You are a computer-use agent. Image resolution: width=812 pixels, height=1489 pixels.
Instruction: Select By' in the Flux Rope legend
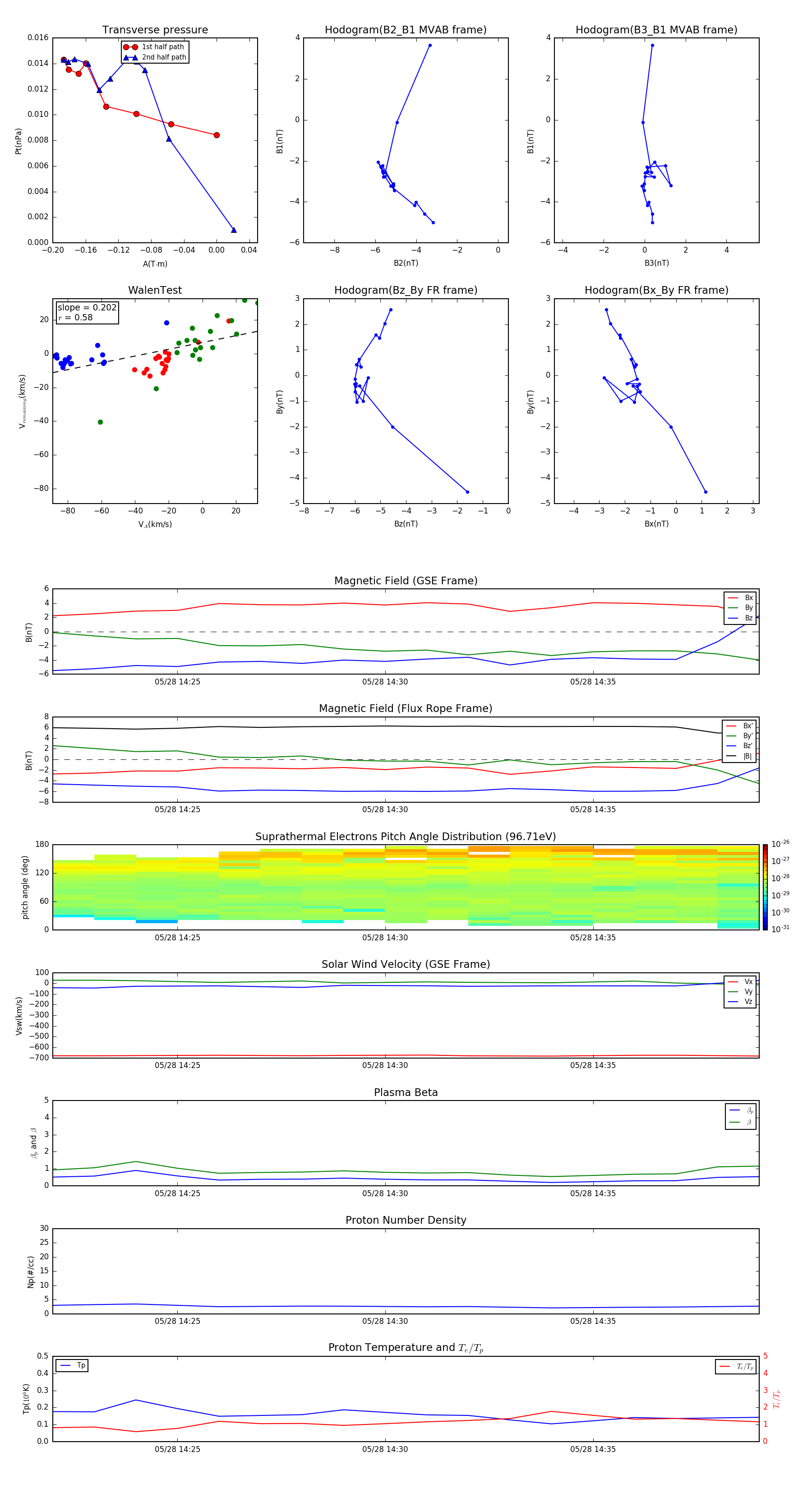[740, 736]
